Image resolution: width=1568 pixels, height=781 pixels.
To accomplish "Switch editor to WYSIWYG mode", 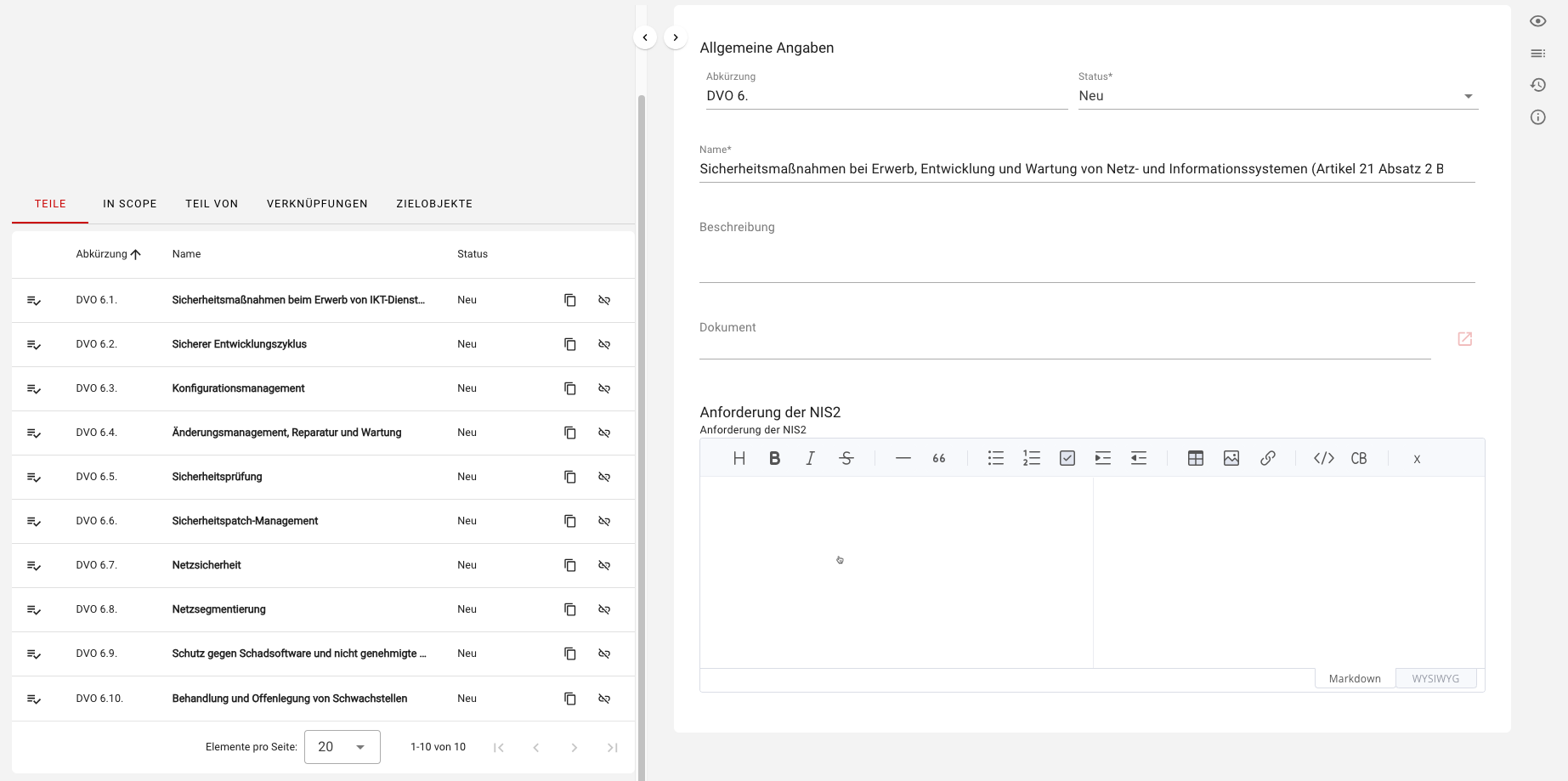I will (x=1435, y=678).
